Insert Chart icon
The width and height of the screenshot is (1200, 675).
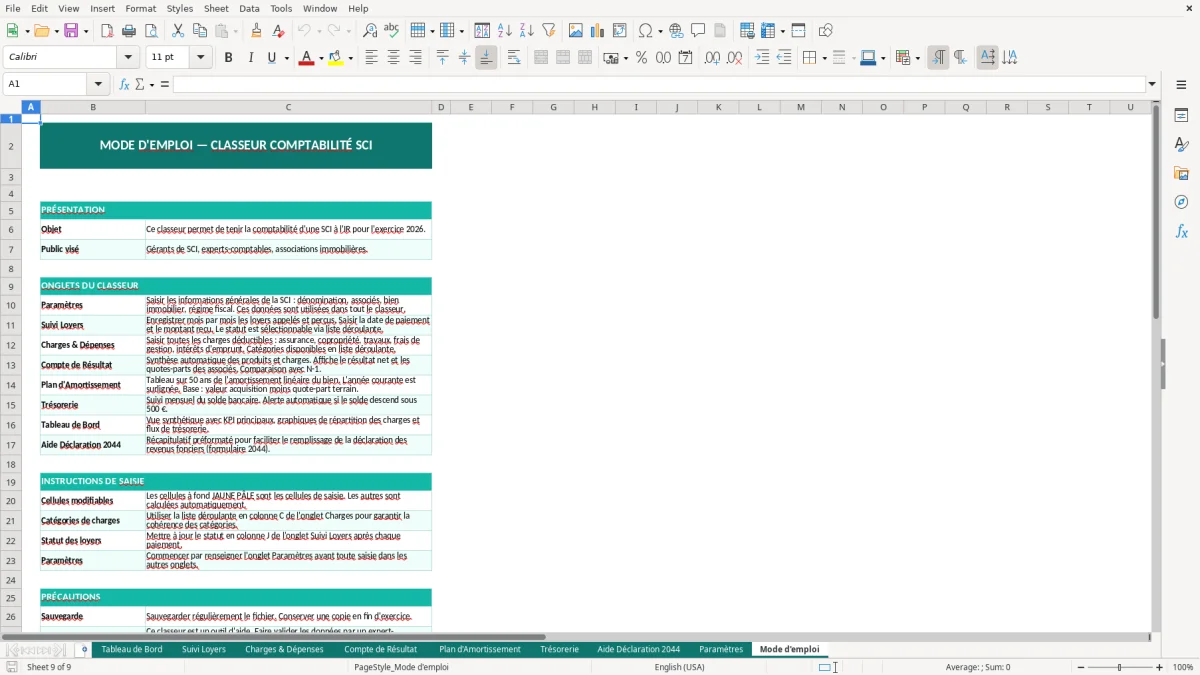pos(598,31)
